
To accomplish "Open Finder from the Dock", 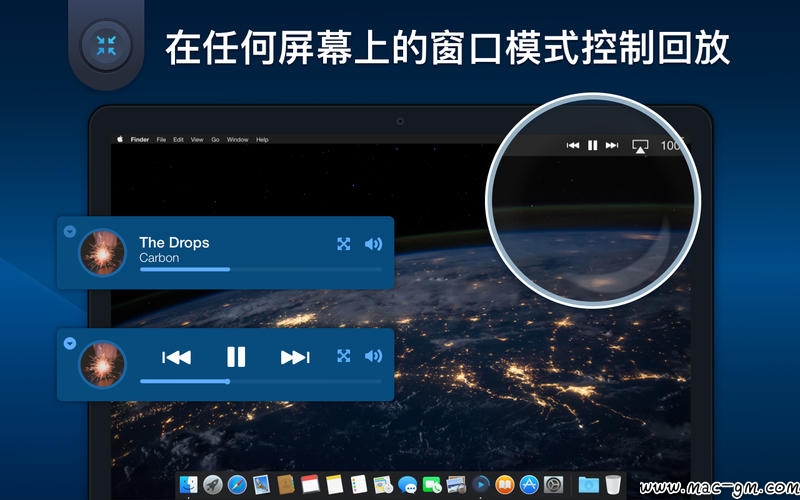I will (x=189, y=484).
